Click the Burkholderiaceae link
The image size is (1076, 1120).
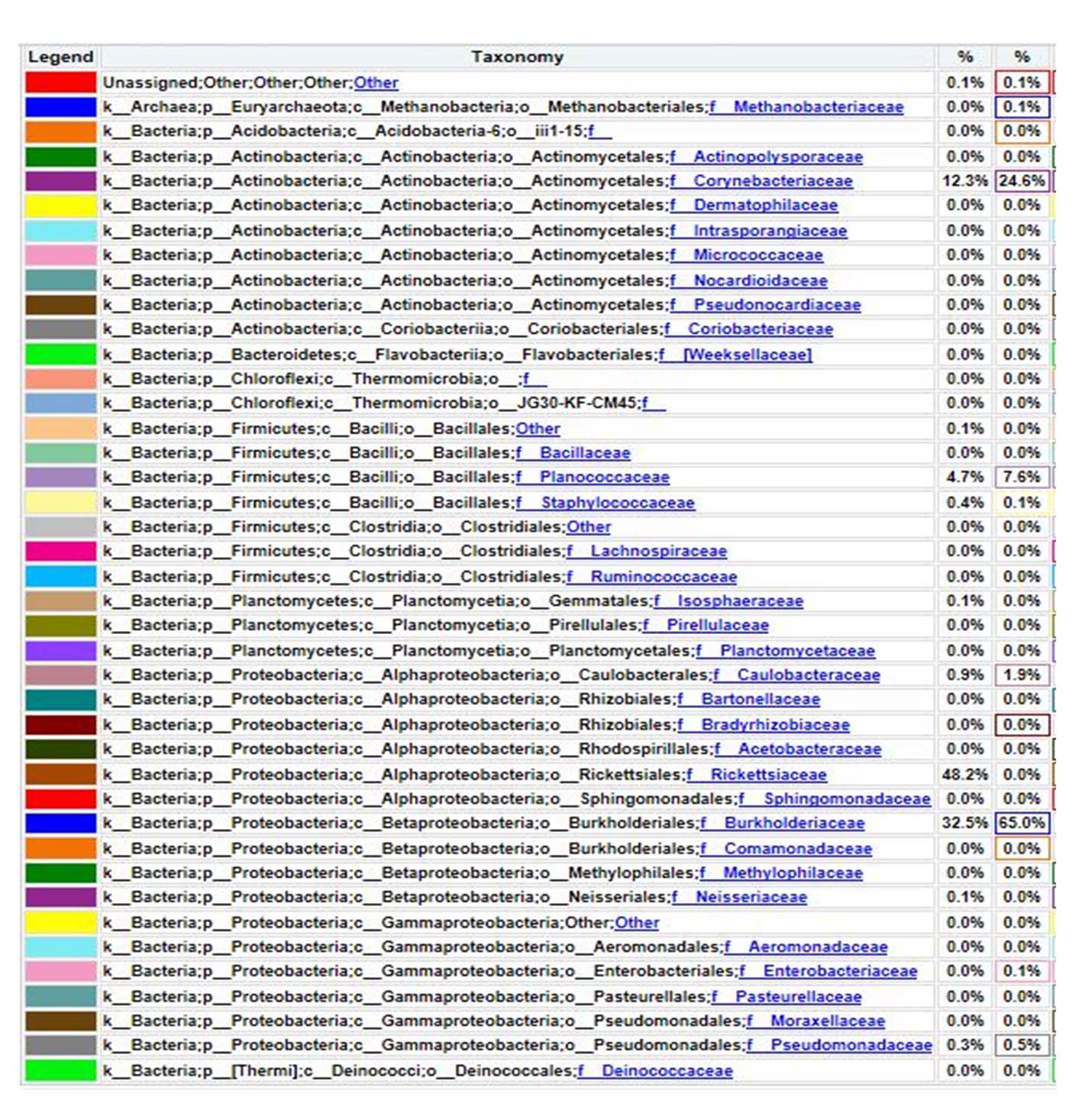point(793,823)
